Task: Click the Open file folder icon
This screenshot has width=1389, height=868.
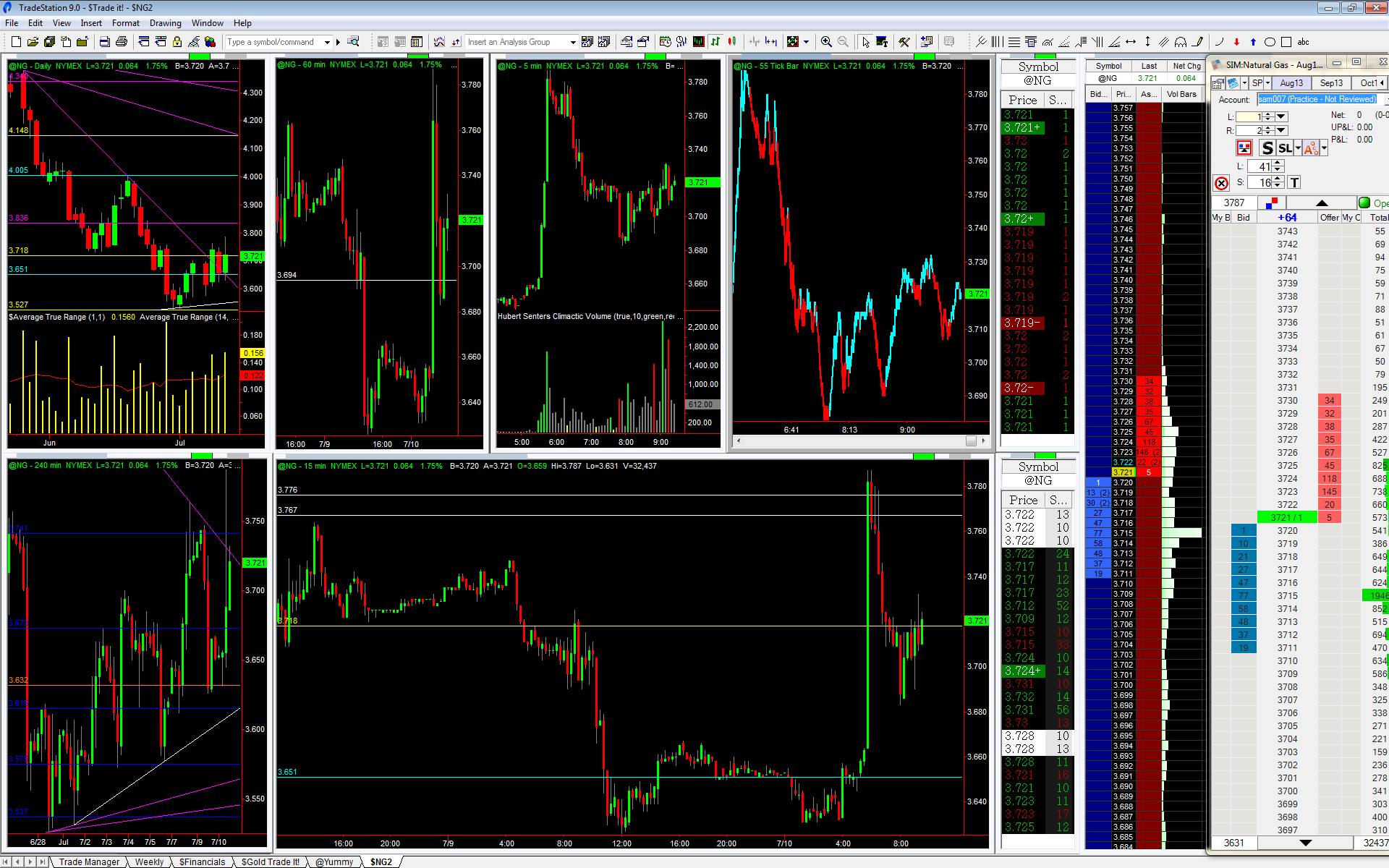Action: tap(33, 42)
